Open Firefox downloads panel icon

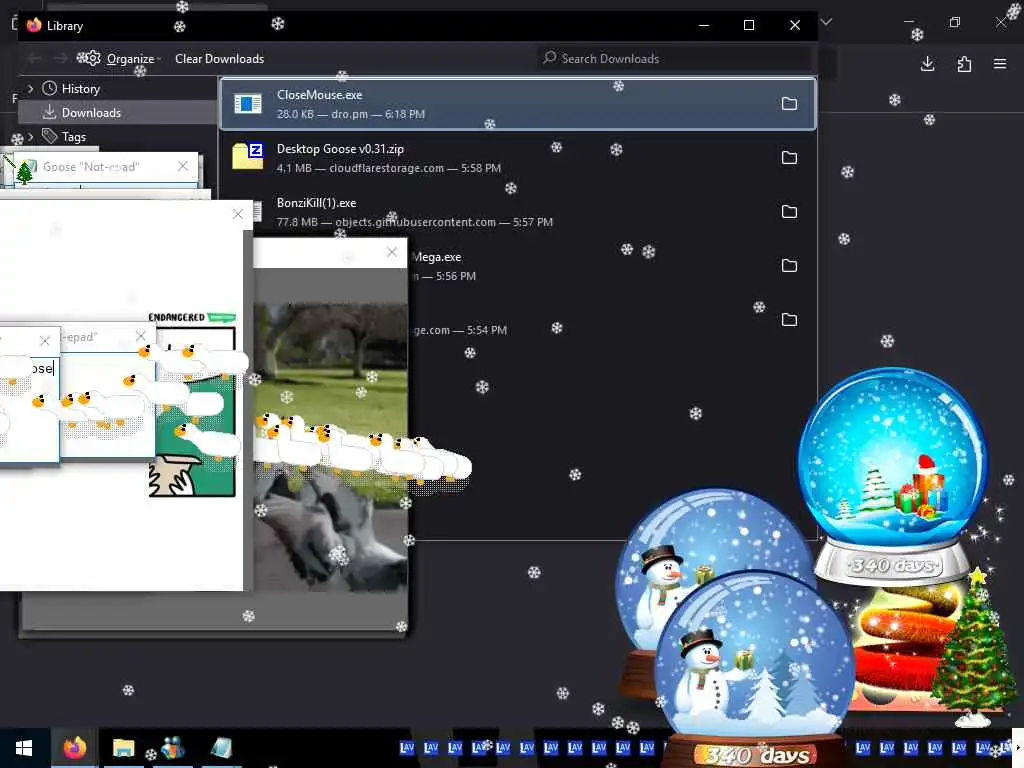pyautogui.click(x=927, y=64)
